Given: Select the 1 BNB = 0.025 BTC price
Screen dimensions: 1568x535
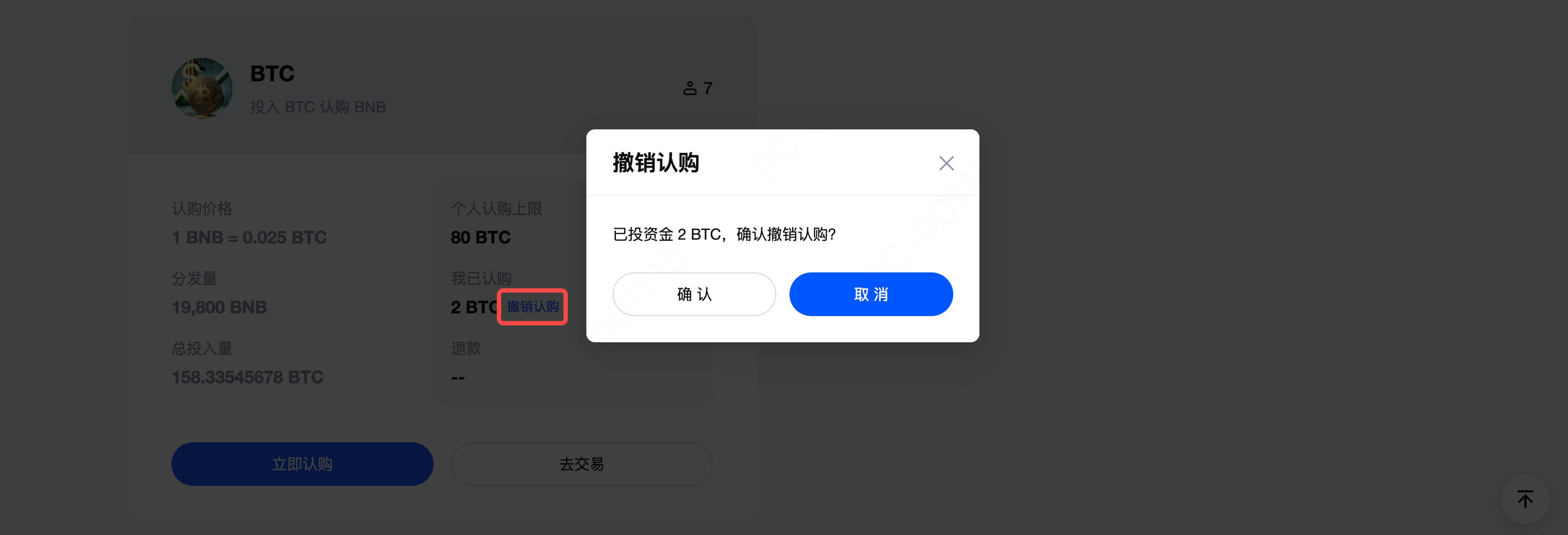Looking at the screenshot, I should [x=249, y=237].
